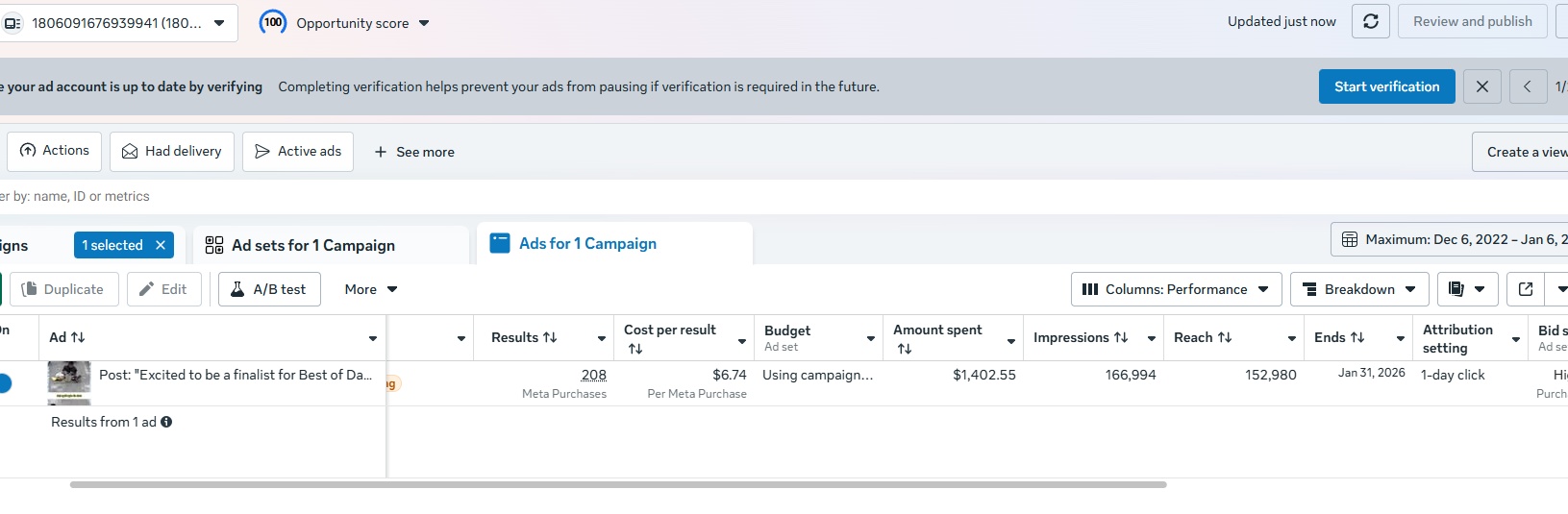
Task: Open the ad post thumbnail image
Action: pos(69,381)
